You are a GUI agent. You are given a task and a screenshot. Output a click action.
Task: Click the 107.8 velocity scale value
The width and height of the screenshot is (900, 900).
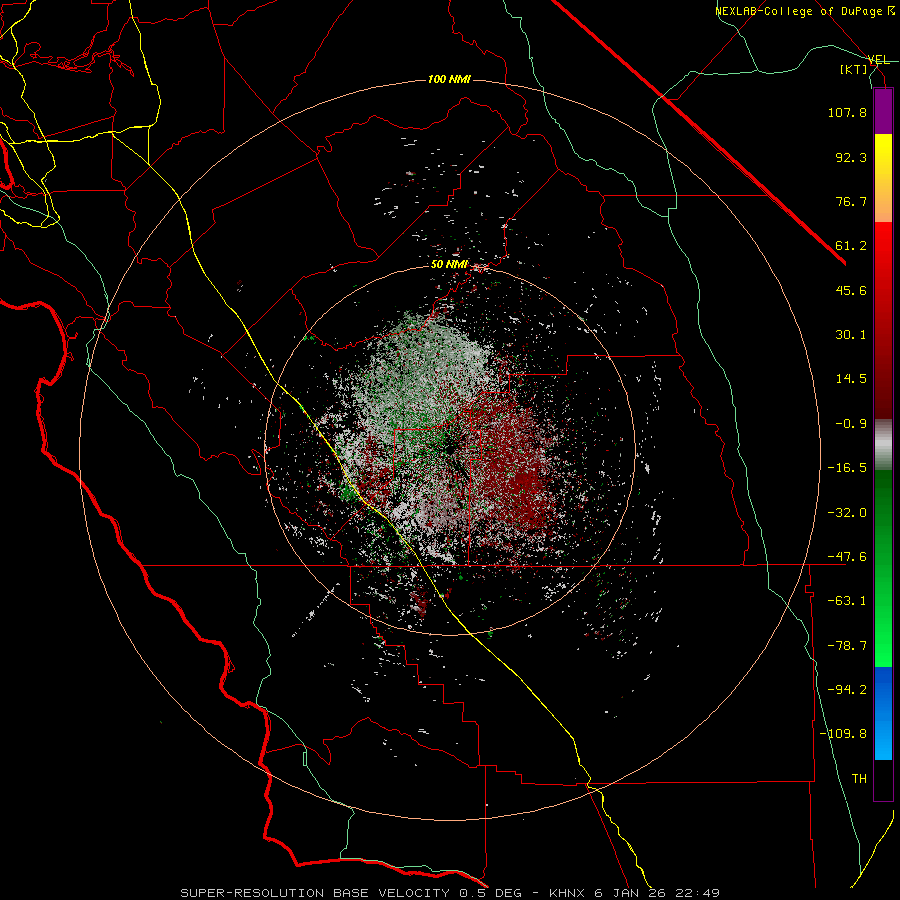coord(847,112)
